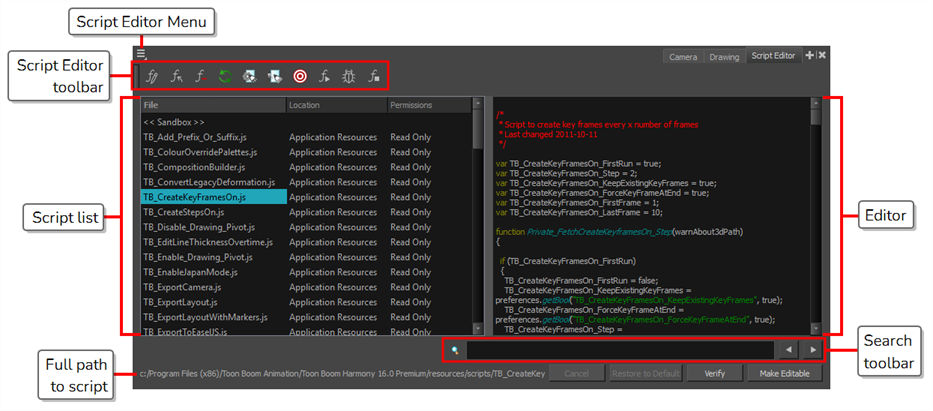The image size is (933, 411).
Task: Jump to next search result arrow
Action: click(813, 350)
